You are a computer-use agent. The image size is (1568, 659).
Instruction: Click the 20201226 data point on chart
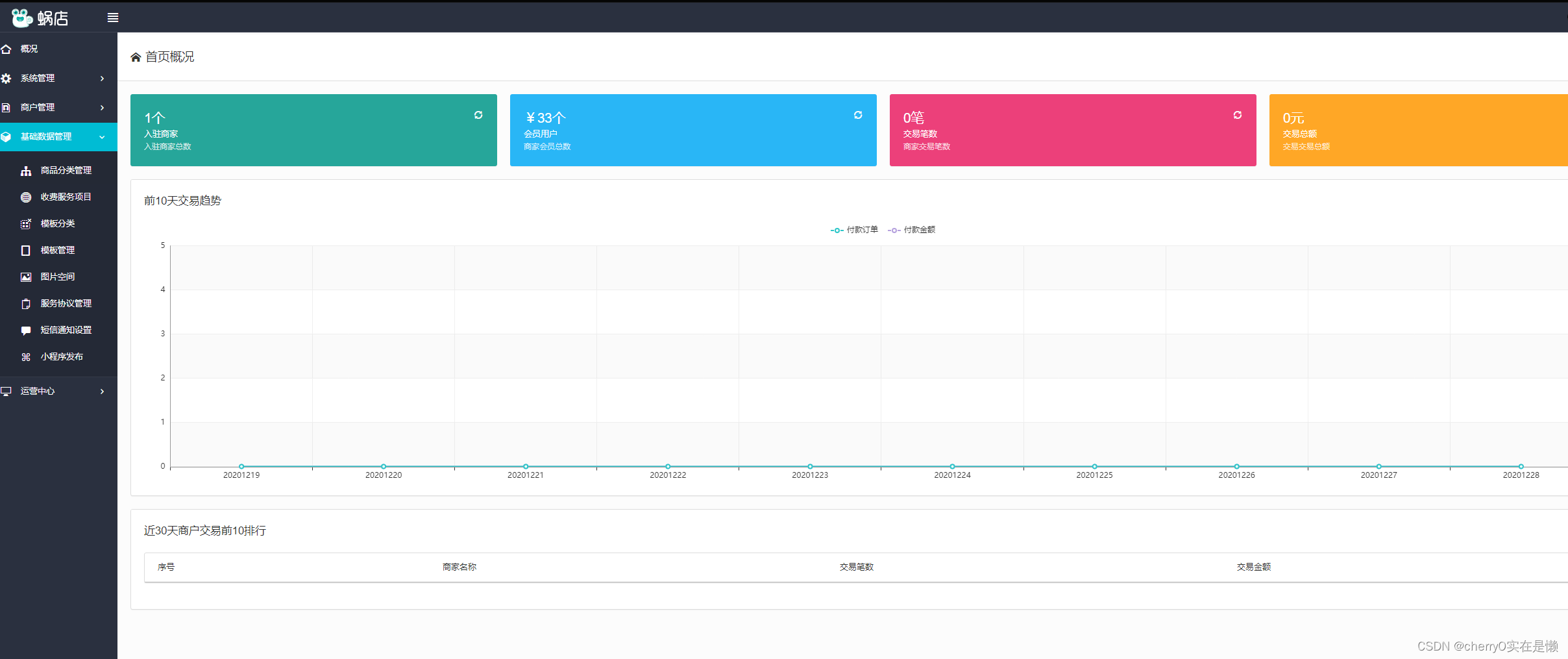pos(1236,466)
